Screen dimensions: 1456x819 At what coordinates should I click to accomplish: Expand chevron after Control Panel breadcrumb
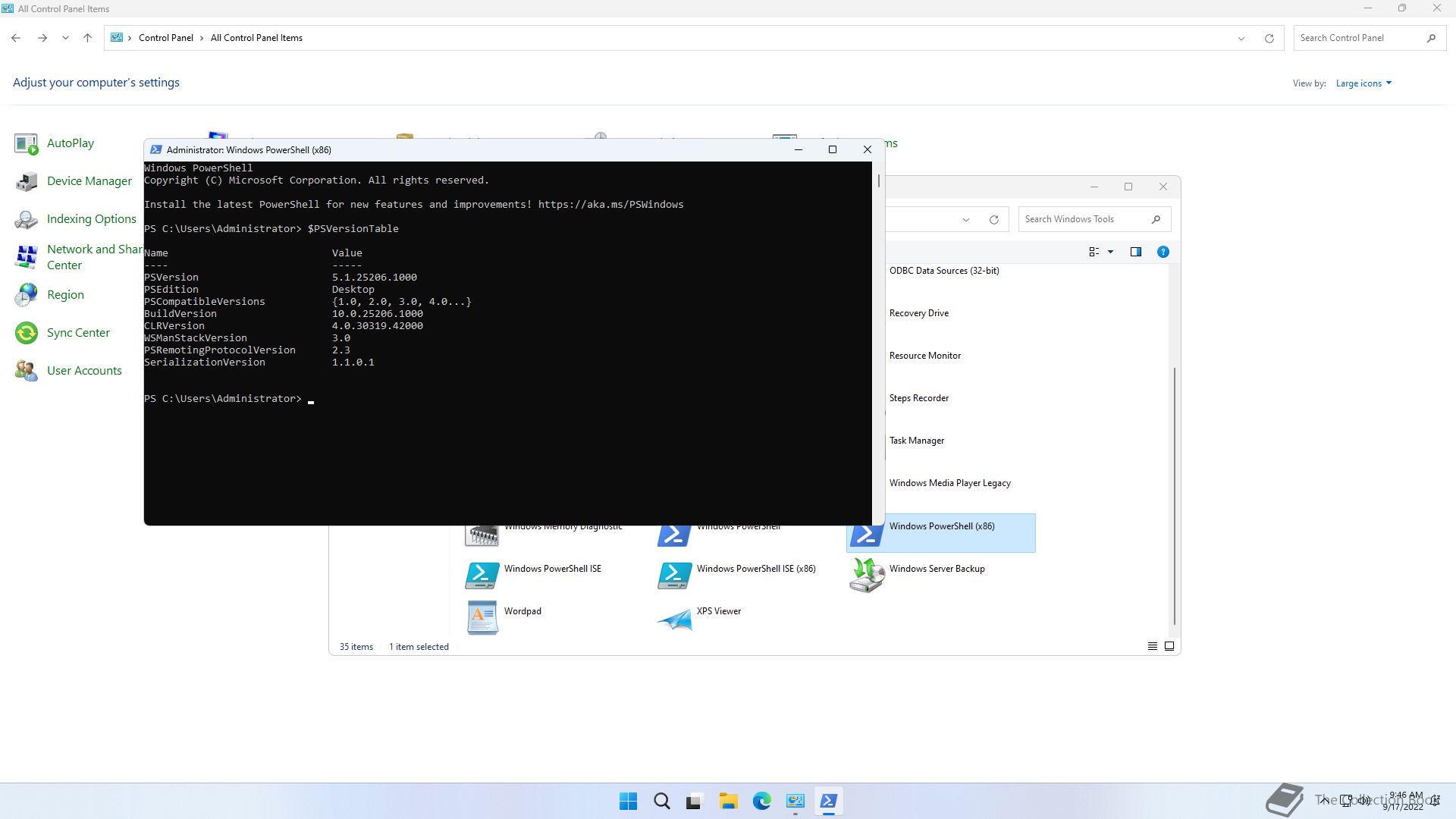pyautogui.click(x=202, y=38)
